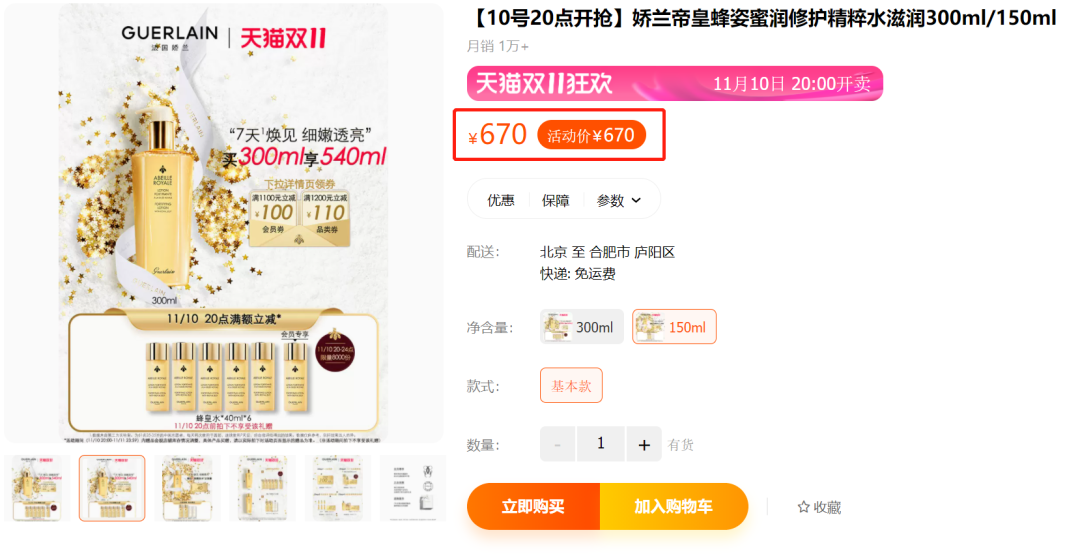This screenshot has height=554, width=1080.
Task: Click the plus icon to increase quantity
Action: tap(644, 444)
